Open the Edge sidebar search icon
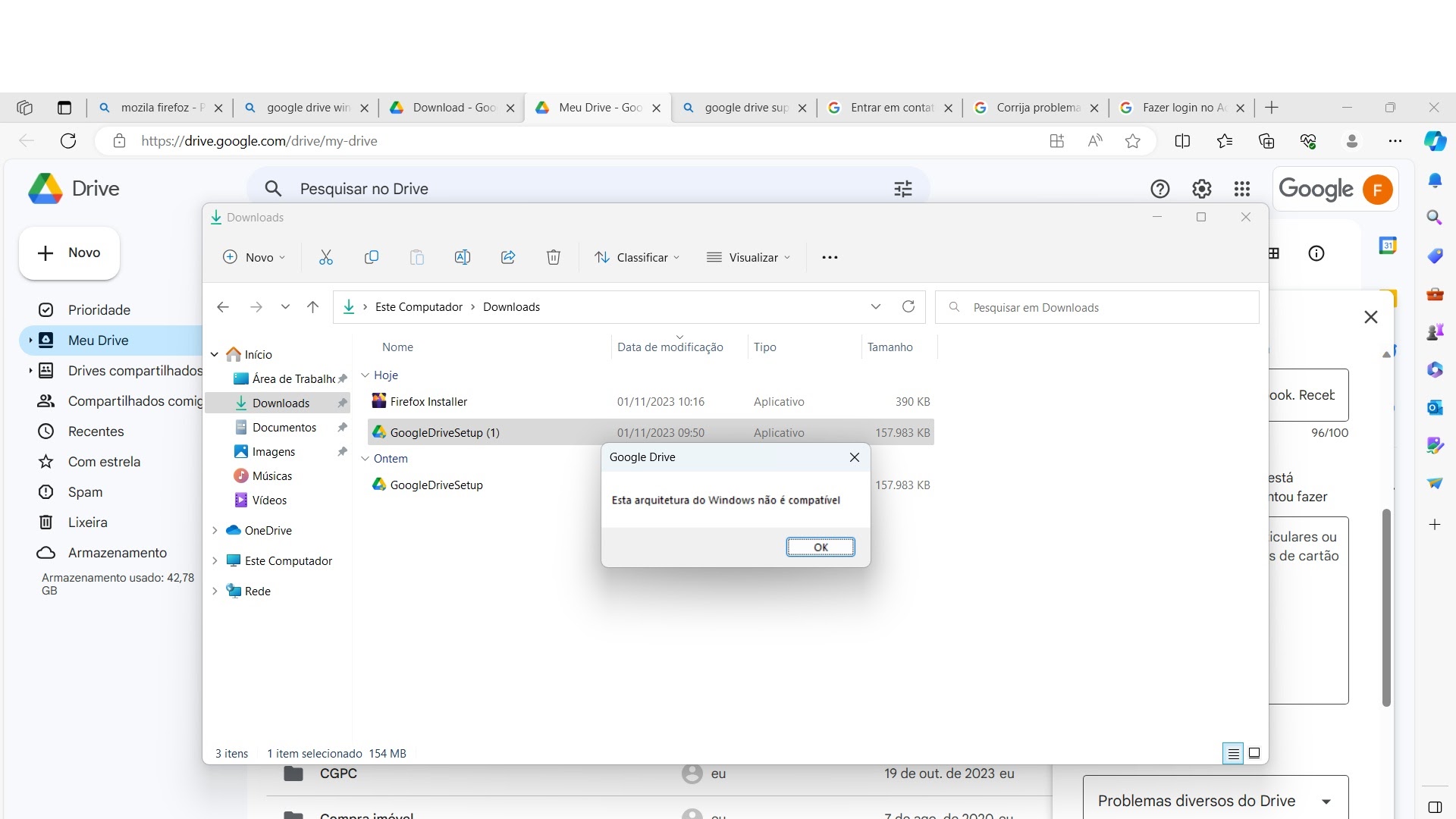 pyautogui.click(x=1435, y=218)
